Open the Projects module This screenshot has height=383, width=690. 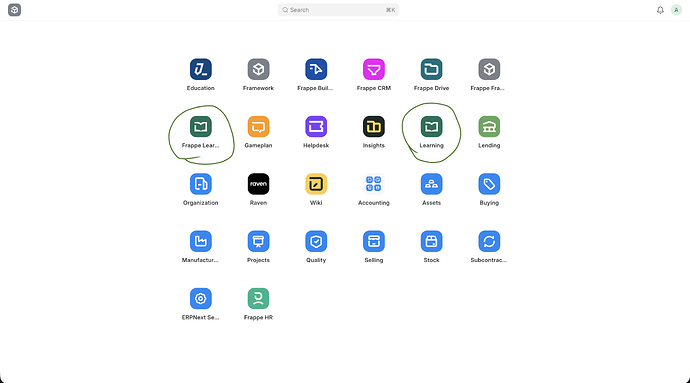258,241
